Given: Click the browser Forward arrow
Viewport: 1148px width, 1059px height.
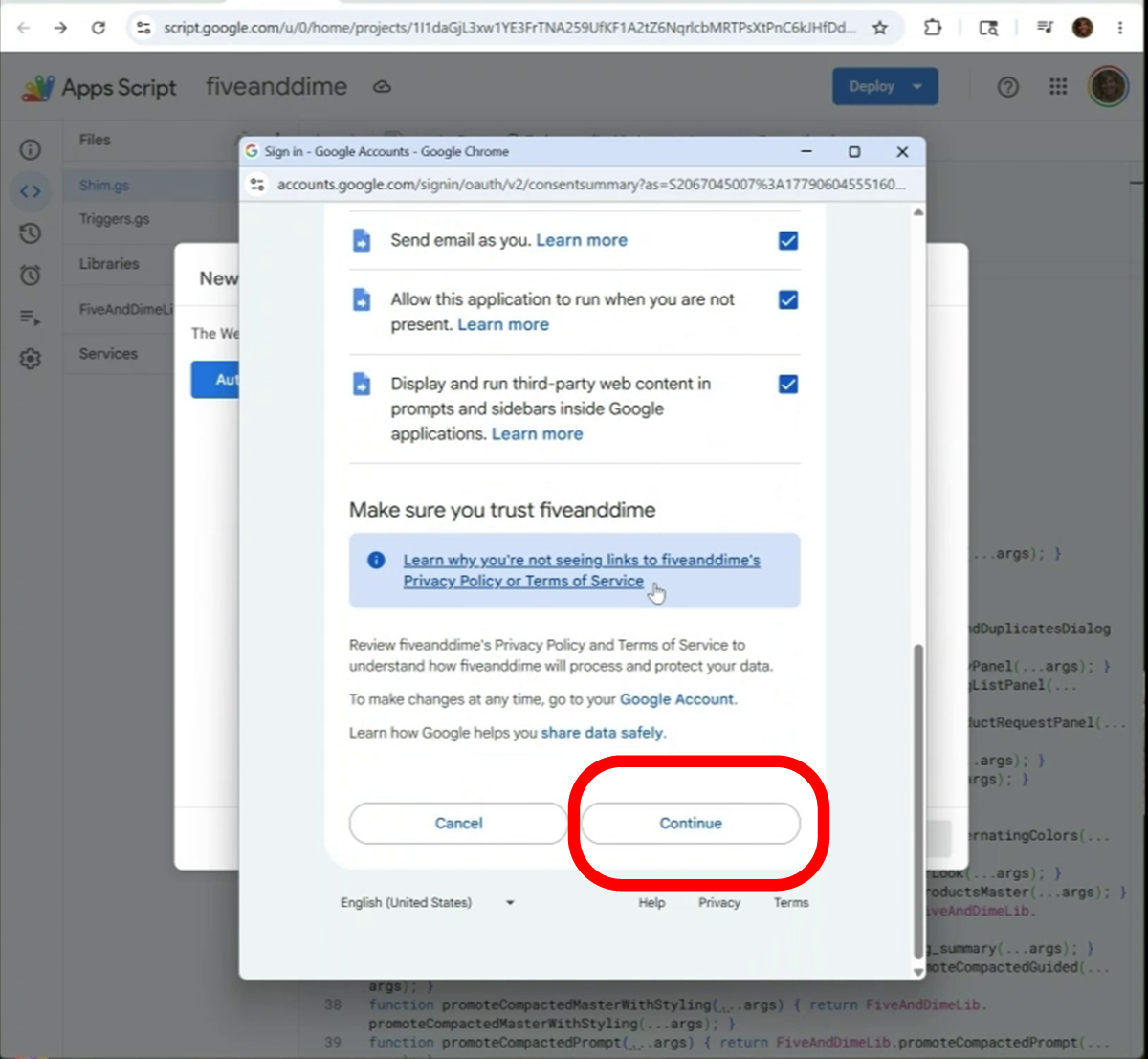Looking at the screenshot, I should tap(60, 28).
